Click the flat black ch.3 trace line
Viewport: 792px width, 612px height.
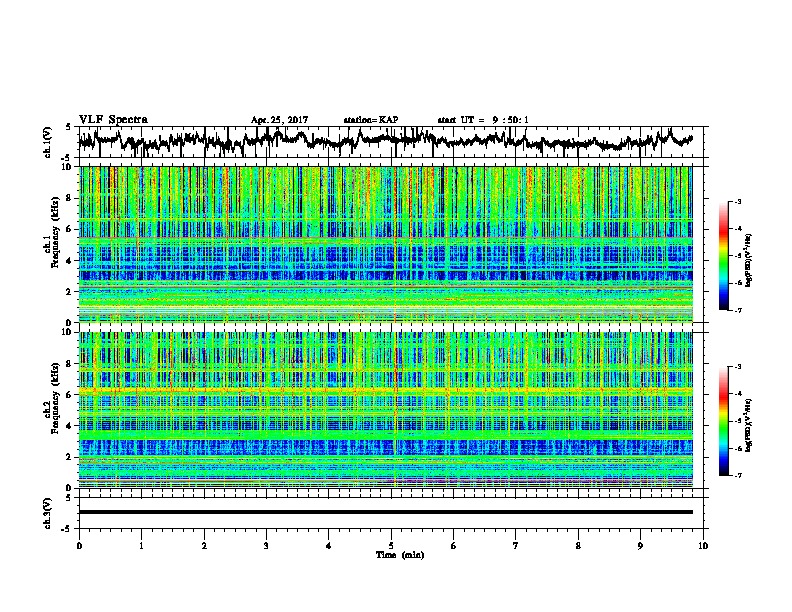pos(385,512)
